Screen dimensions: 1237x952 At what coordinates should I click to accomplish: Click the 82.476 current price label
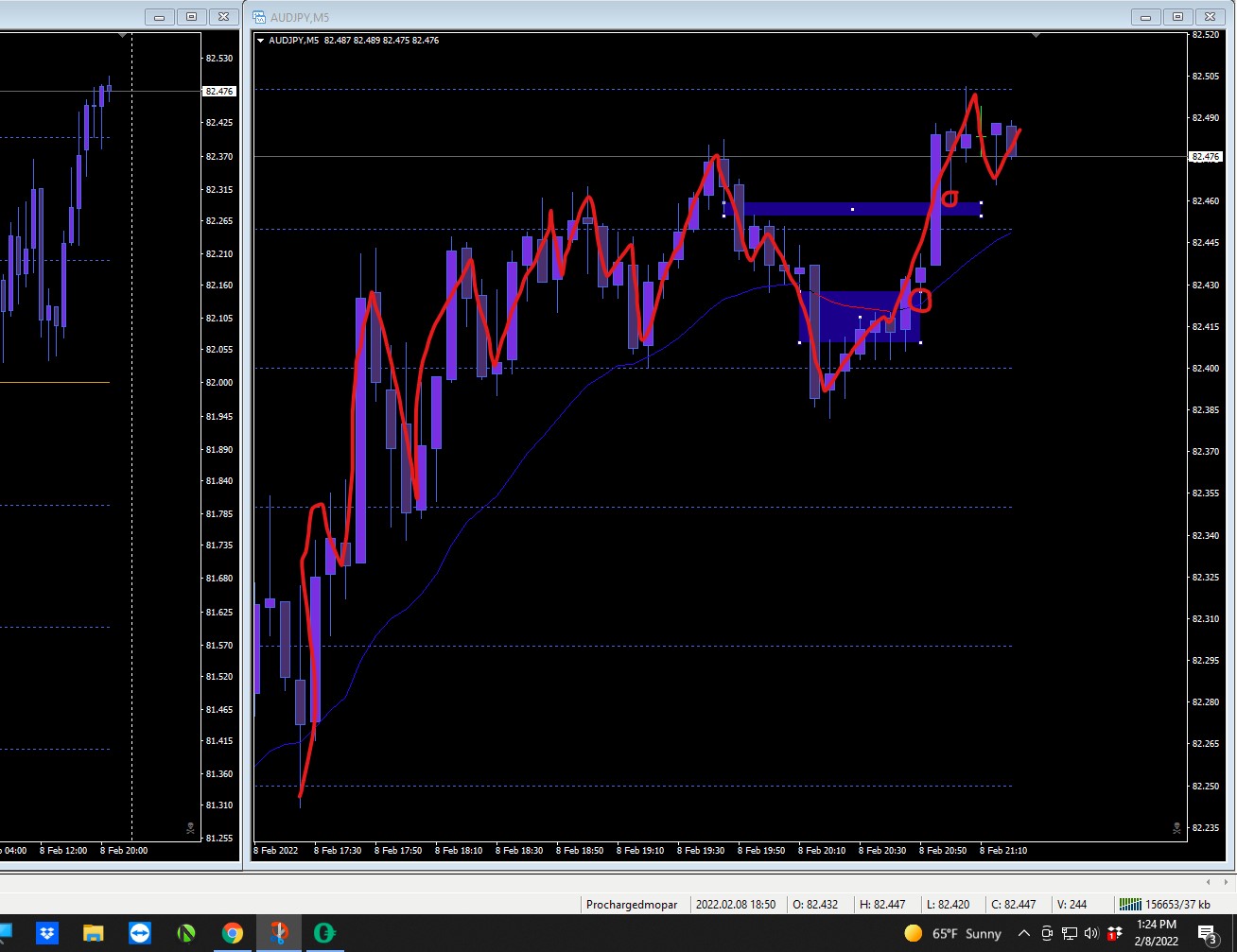(1206, 157)
